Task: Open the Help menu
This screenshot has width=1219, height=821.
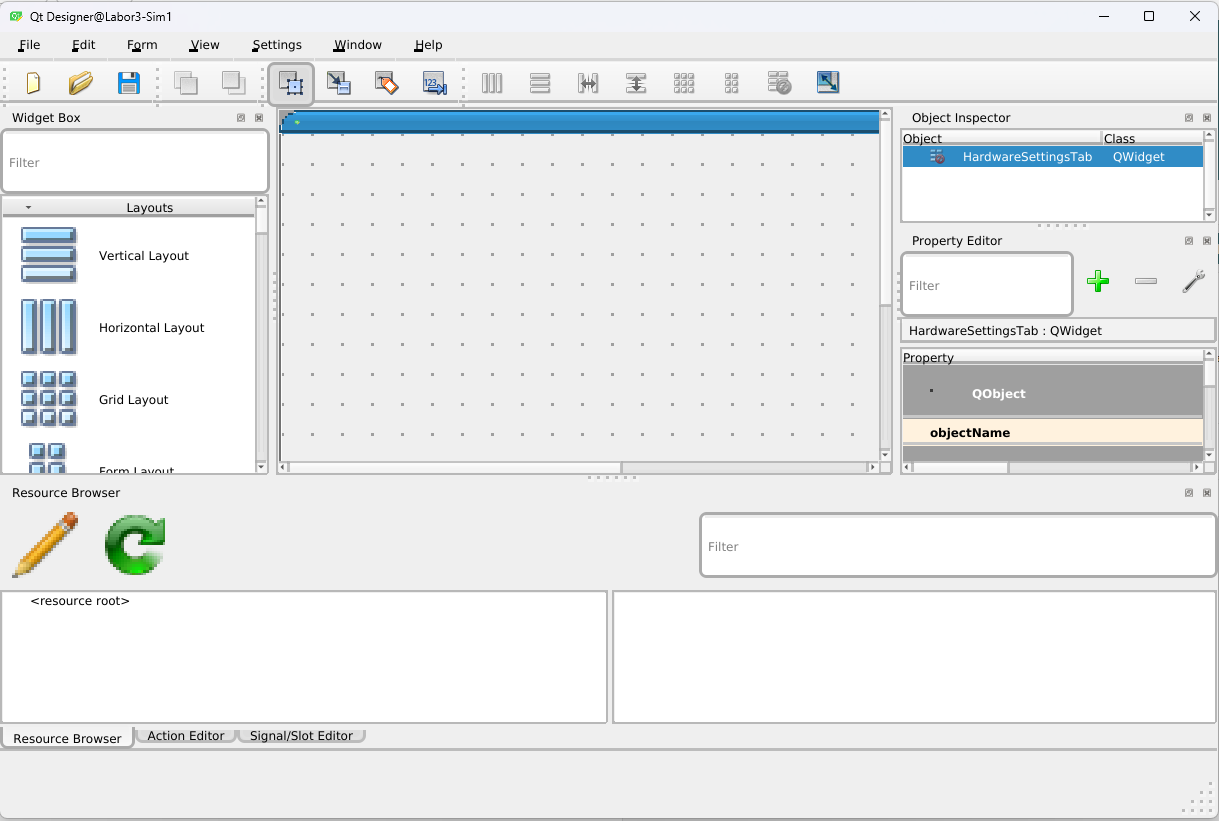Action: 428,45
